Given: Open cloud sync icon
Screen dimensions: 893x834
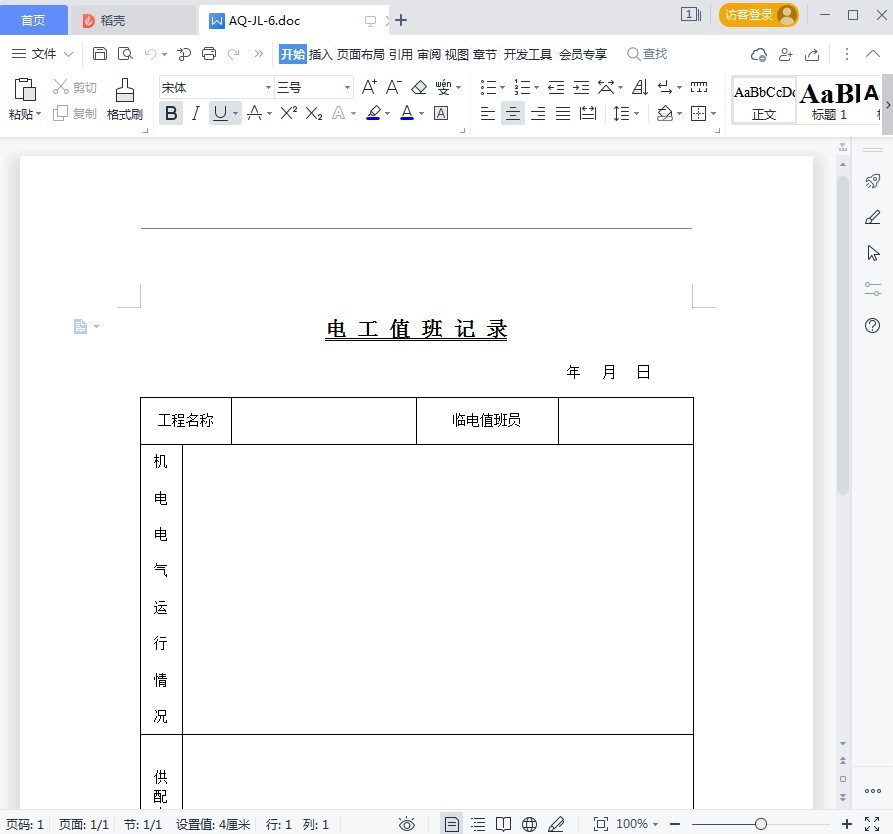Looking at the screenshot, I should [759, 55].
